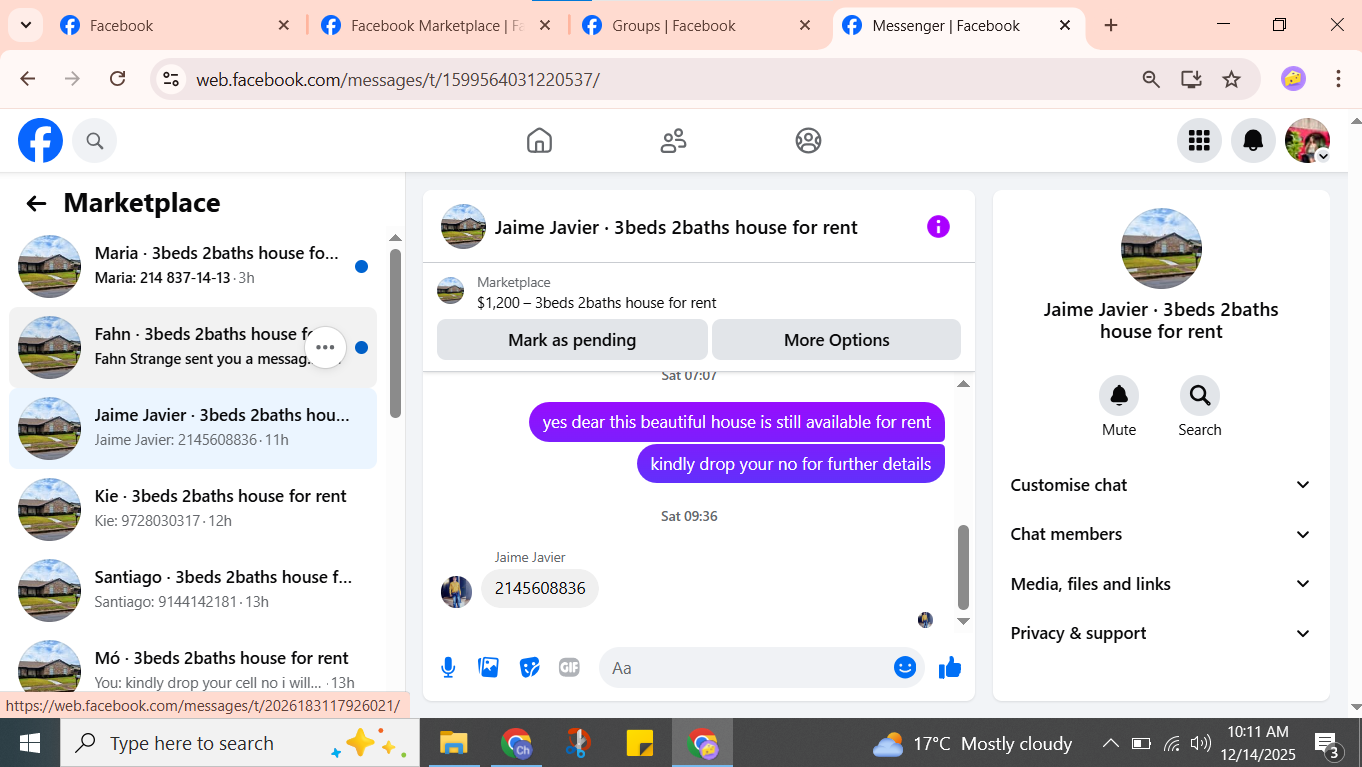Click the purple conversation info icon

tap(938, 227)
